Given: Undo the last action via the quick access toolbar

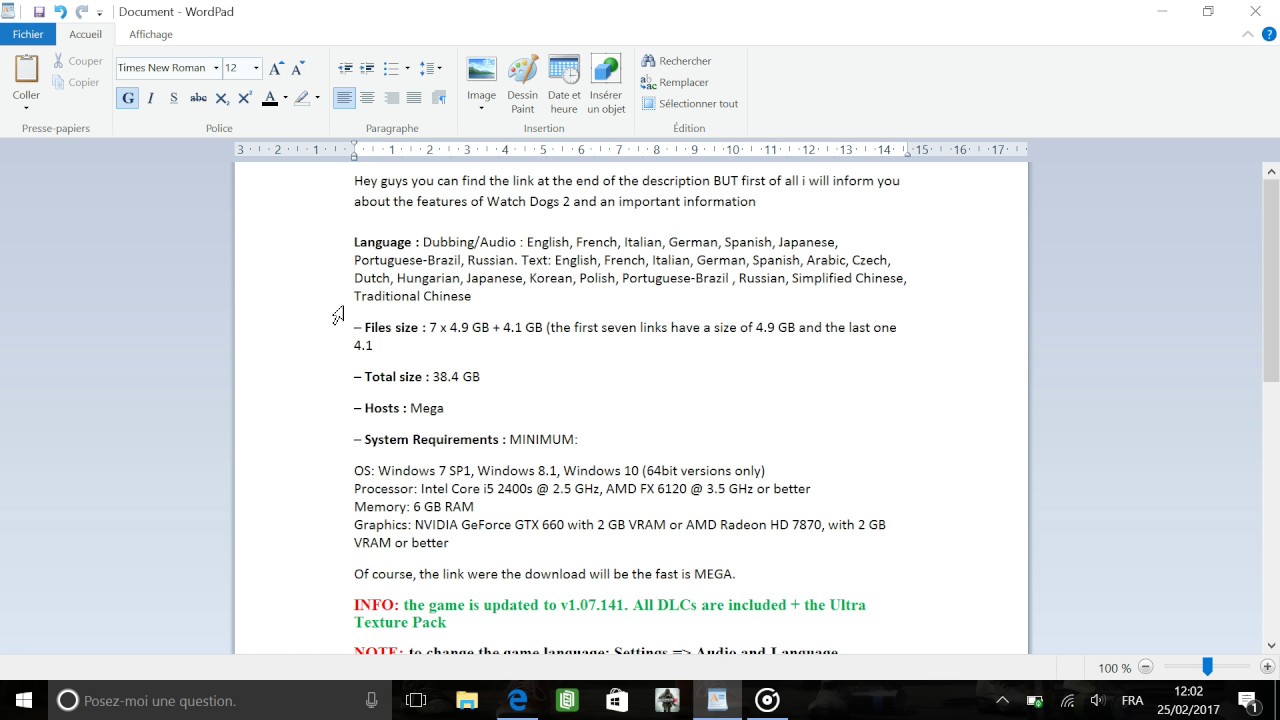Looking at the screenshot, I should coord(60,12).
